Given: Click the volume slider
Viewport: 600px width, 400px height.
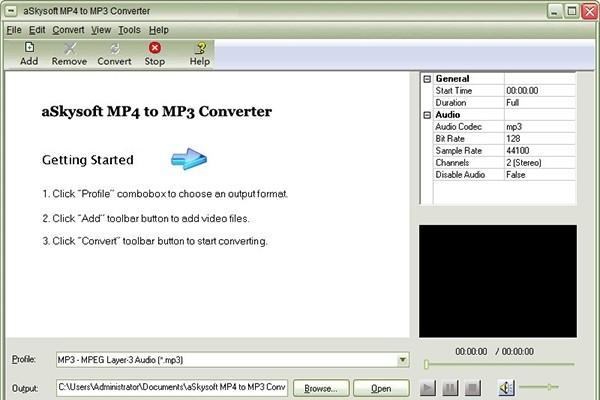Looking at the screenshot, I should pos(539,387).
